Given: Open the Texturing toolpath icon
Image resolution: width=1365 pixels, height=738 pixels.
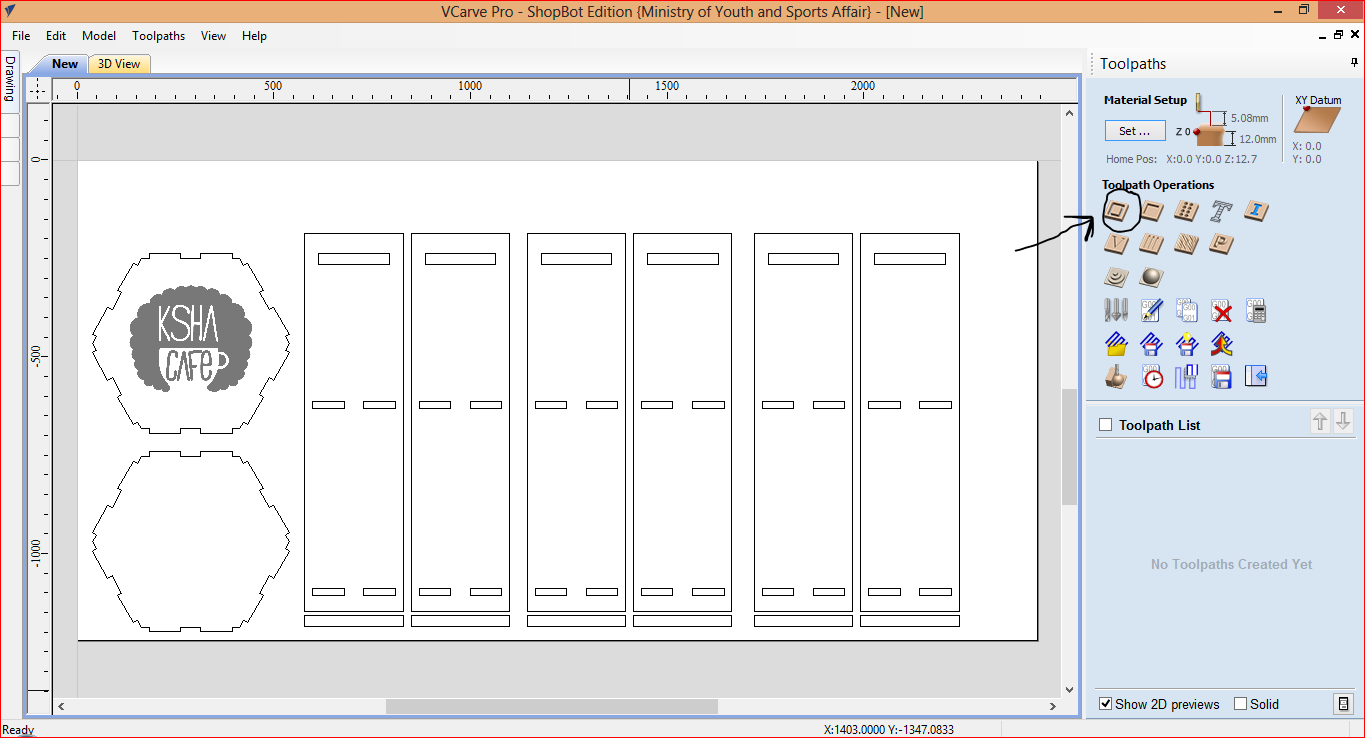Looking at the screenshot, I should pos(1186,243).
